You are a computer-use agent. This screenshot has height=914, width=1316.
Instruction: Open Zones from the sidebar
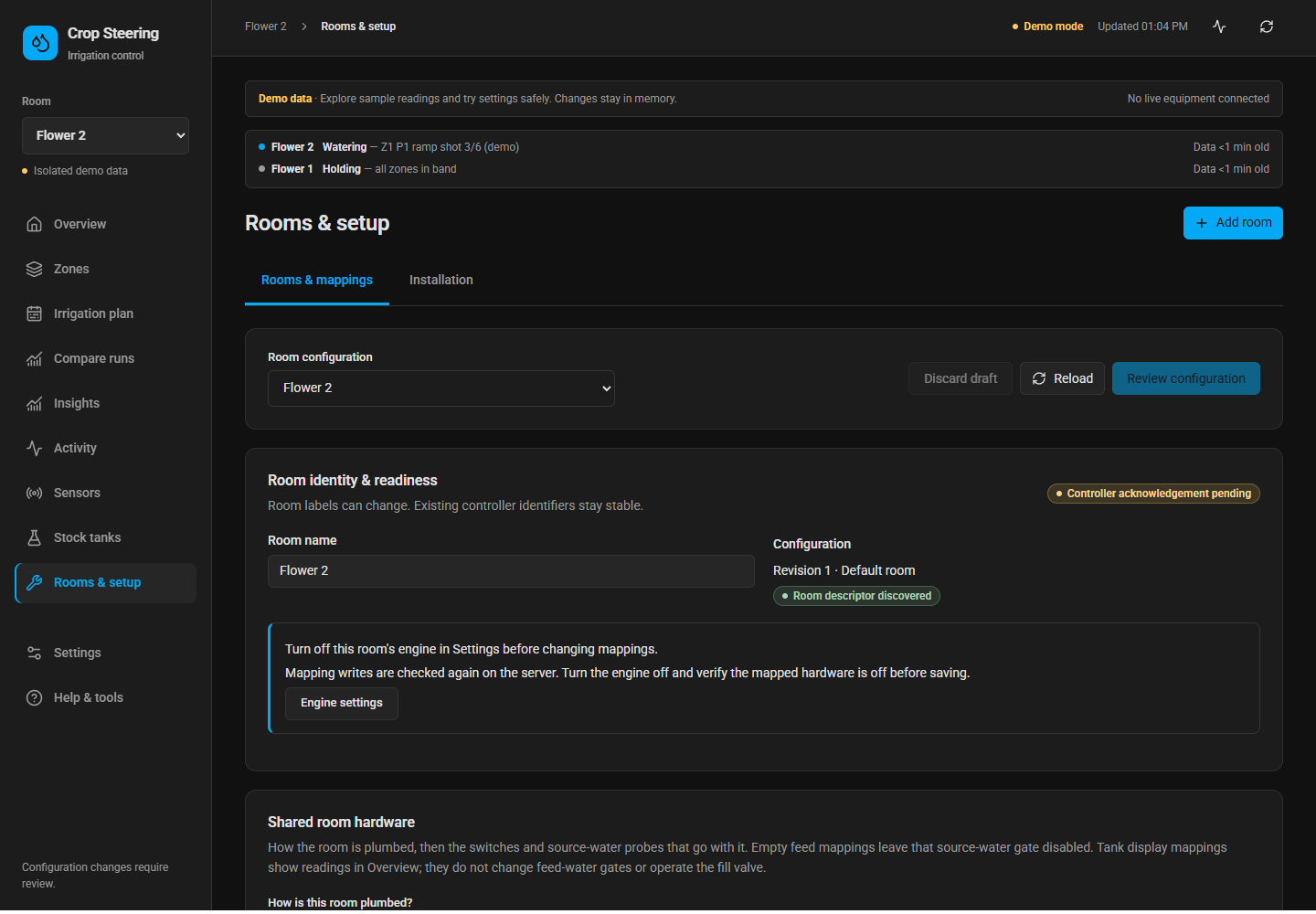[x=106, y=269]
